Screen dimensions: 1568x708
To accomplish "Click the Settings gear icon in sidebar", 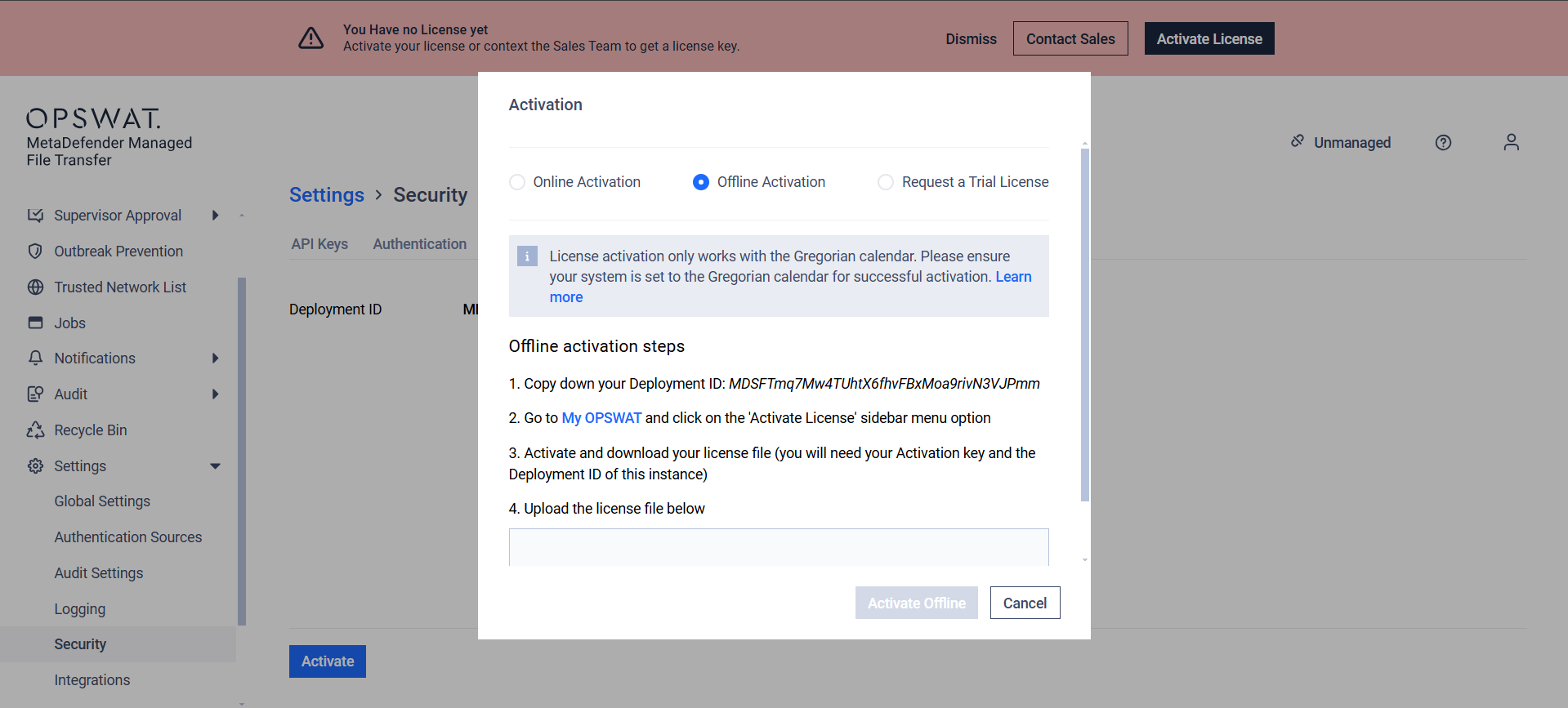I will (x=35, y=466).
